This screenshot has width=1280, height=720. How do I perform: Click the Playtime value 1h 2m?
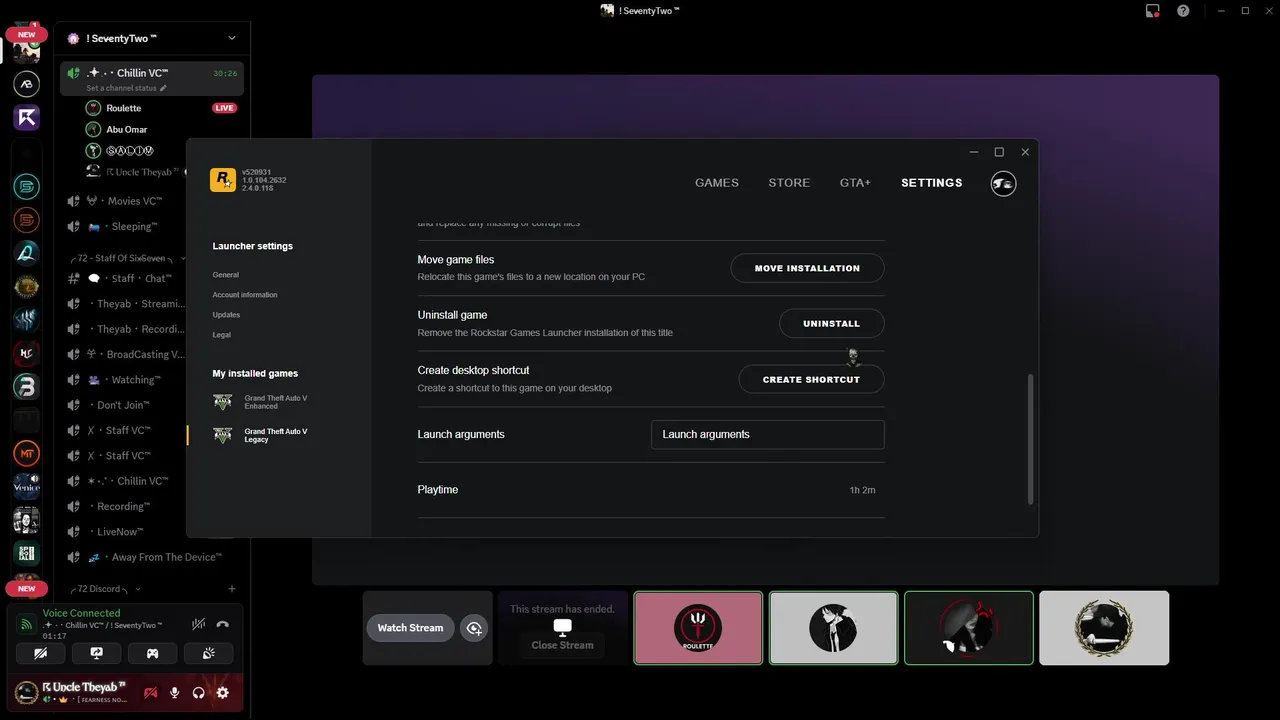tap(862, 490)
